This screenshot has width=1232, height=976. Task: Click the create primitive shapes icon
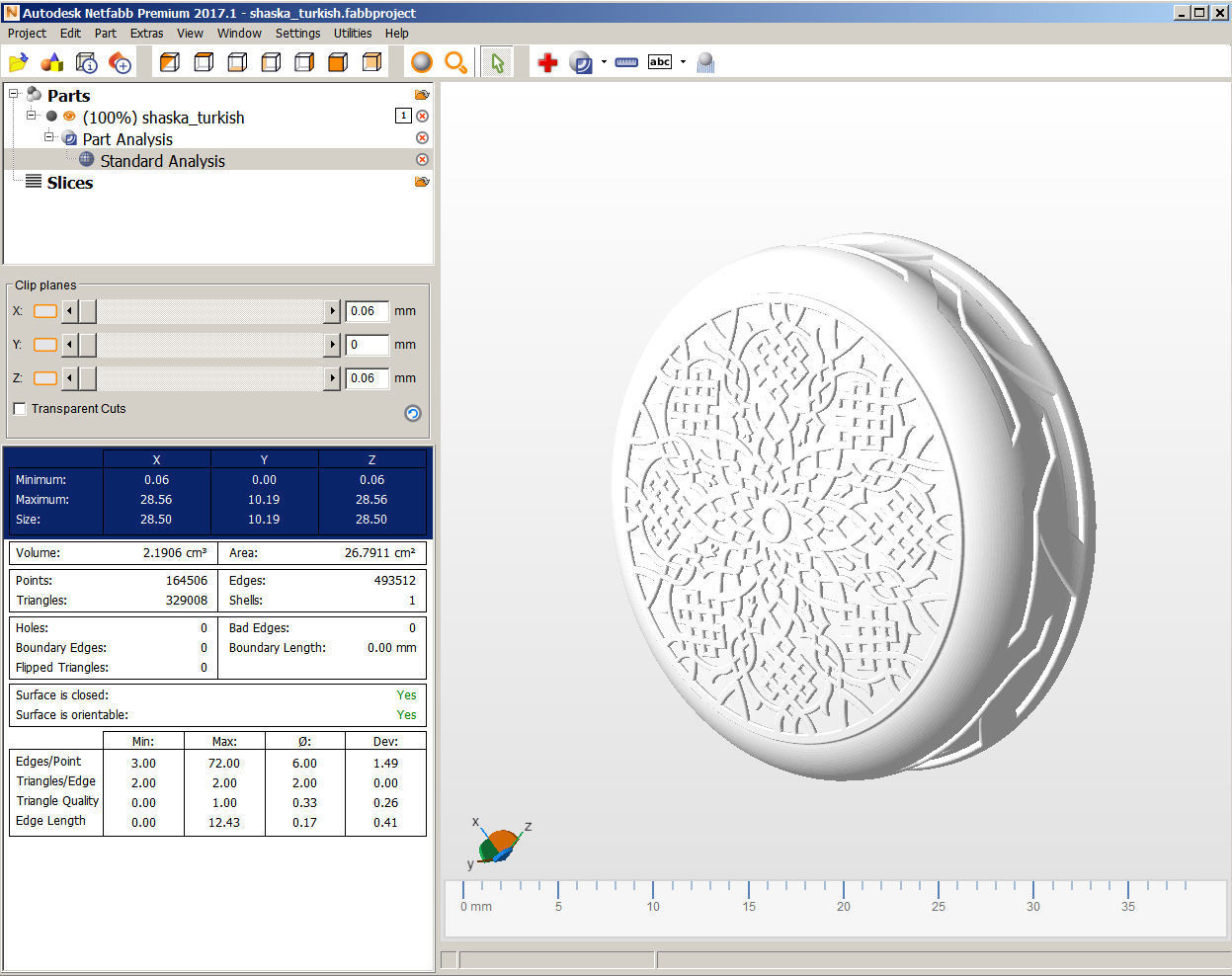[52, 62]
